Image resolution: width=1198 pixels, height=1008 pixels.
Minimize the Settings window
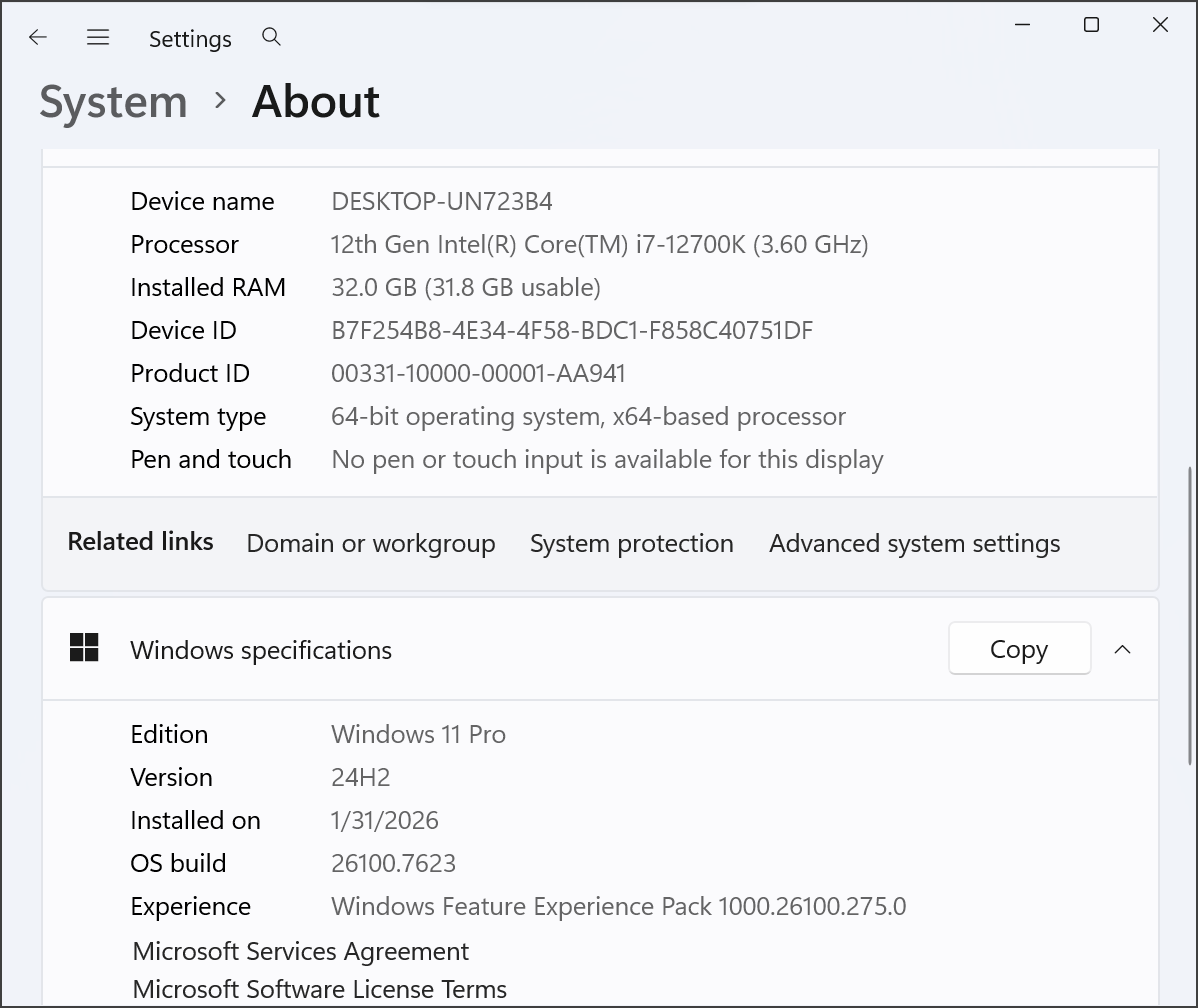tap(1022, 25)
